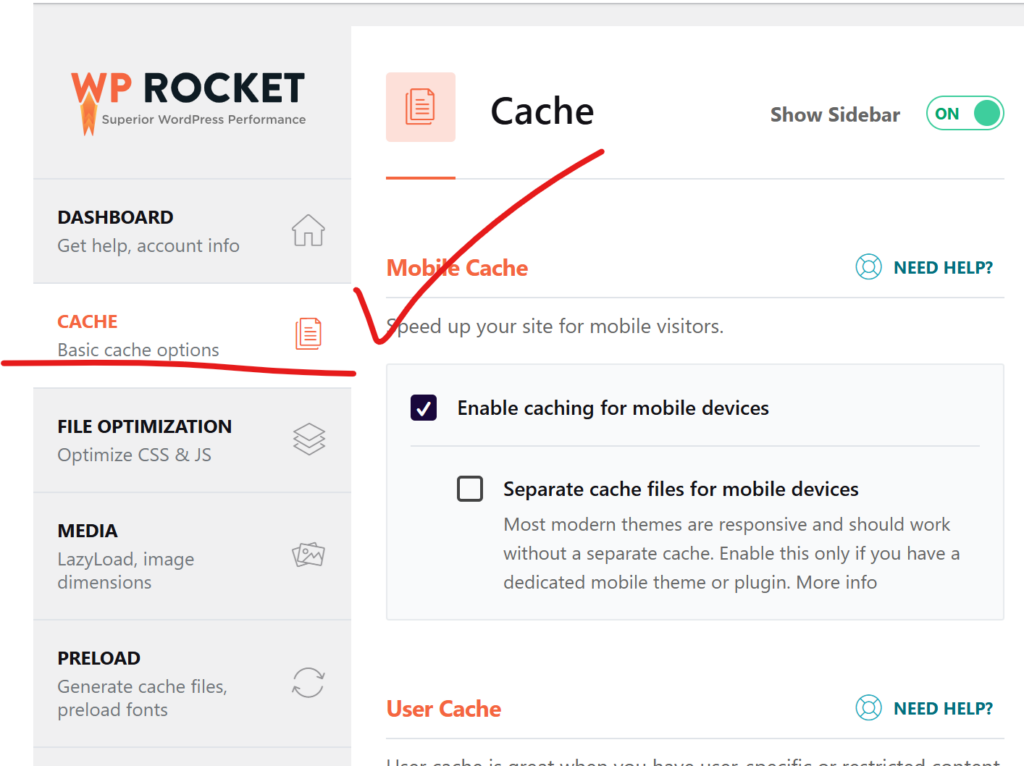The height and width of the screenshot is (766, 1024).
Task: Open the More info link
Action: click(837, 582)
